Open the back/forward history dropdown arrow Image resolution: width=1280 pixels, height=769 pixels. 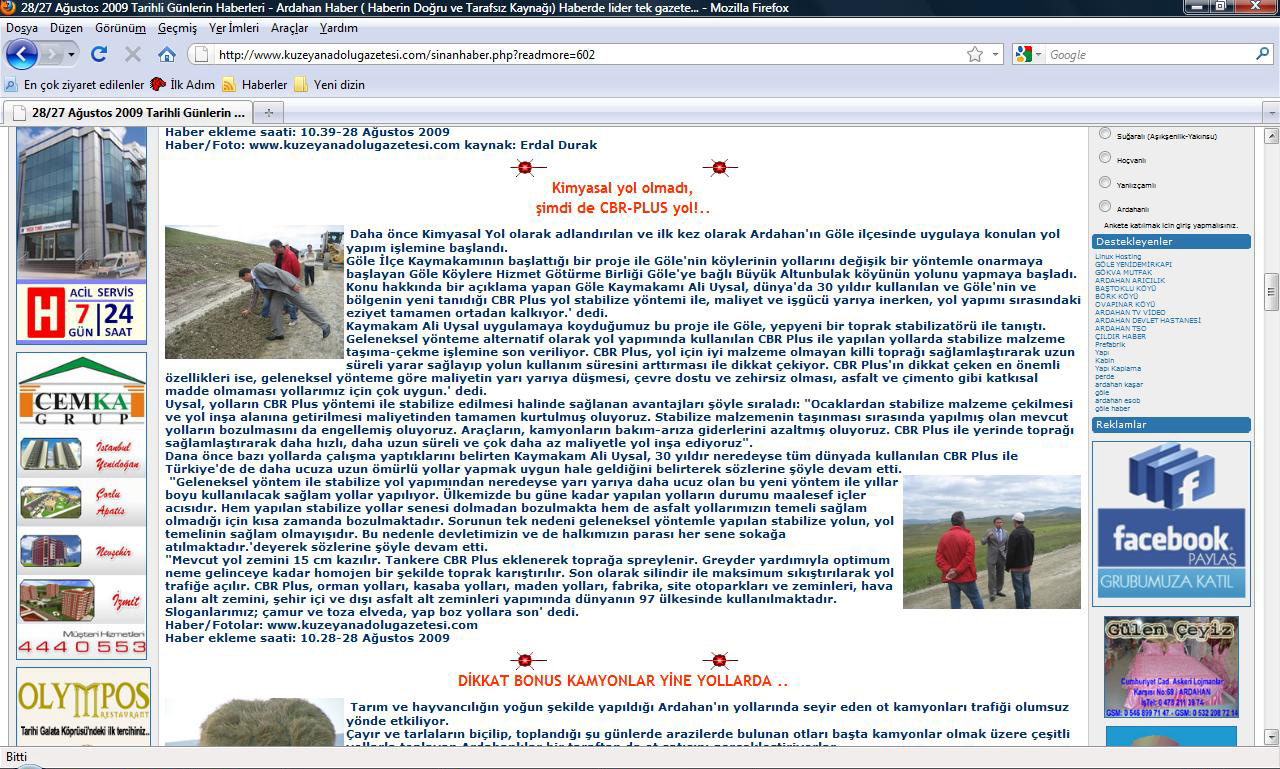coord(72,54)
